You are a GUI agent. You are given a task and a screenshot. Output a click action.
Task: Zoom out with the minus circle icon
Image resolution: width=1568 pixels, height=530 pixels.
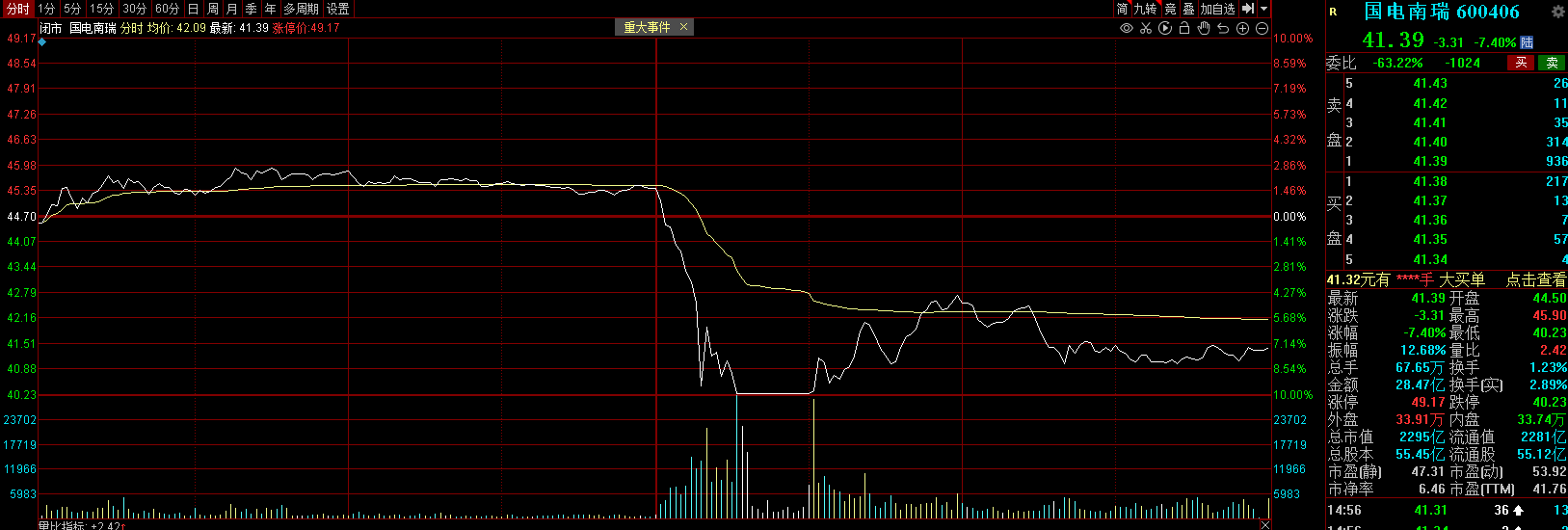(1262, 28)
